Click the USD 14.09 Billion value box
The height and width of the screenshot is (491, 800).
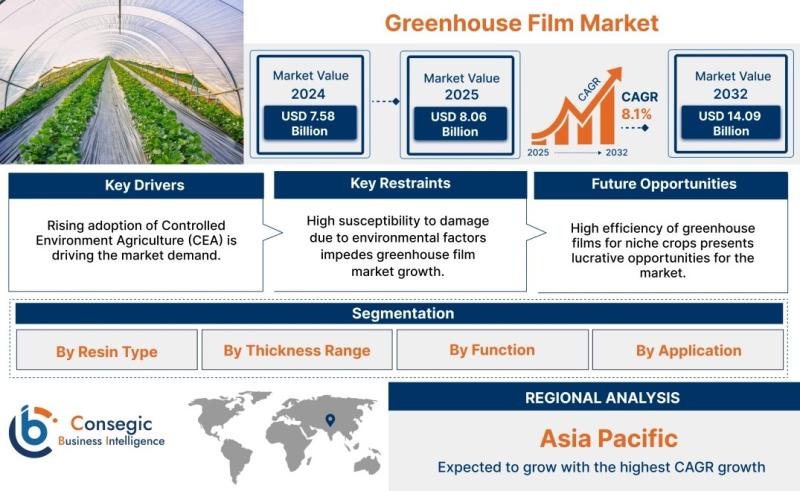[x=731, y=123]
